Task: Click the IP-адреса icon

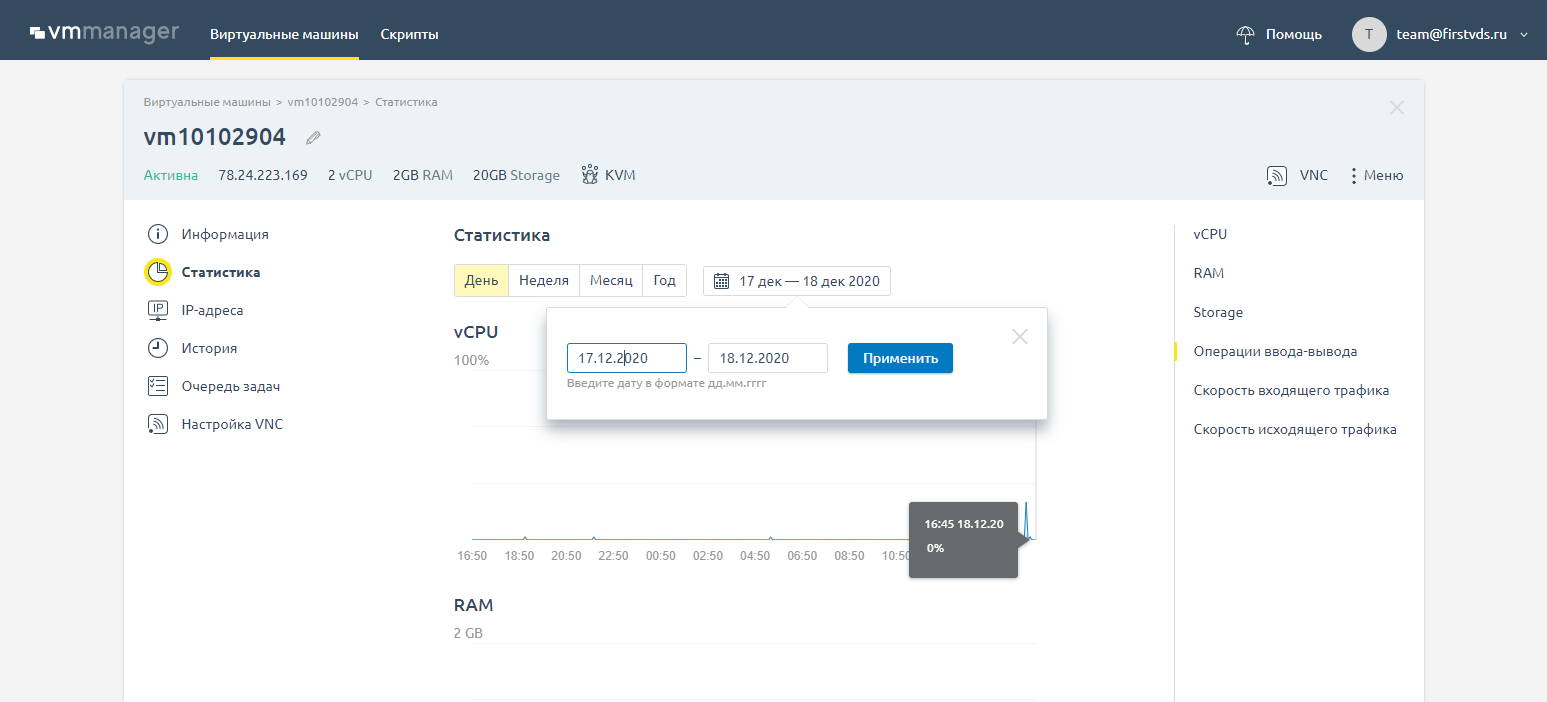Action: (157, 310)
